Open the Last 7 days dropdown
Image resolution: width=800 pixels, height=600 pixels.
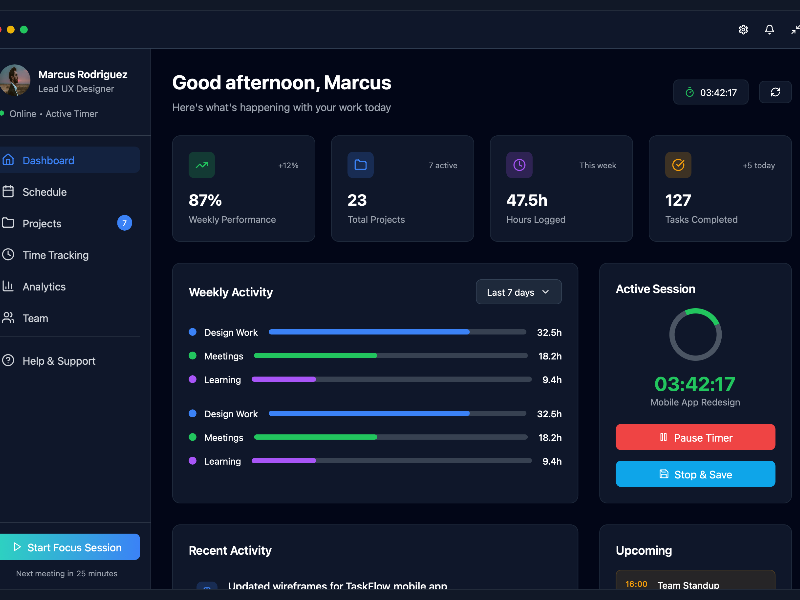518,292
